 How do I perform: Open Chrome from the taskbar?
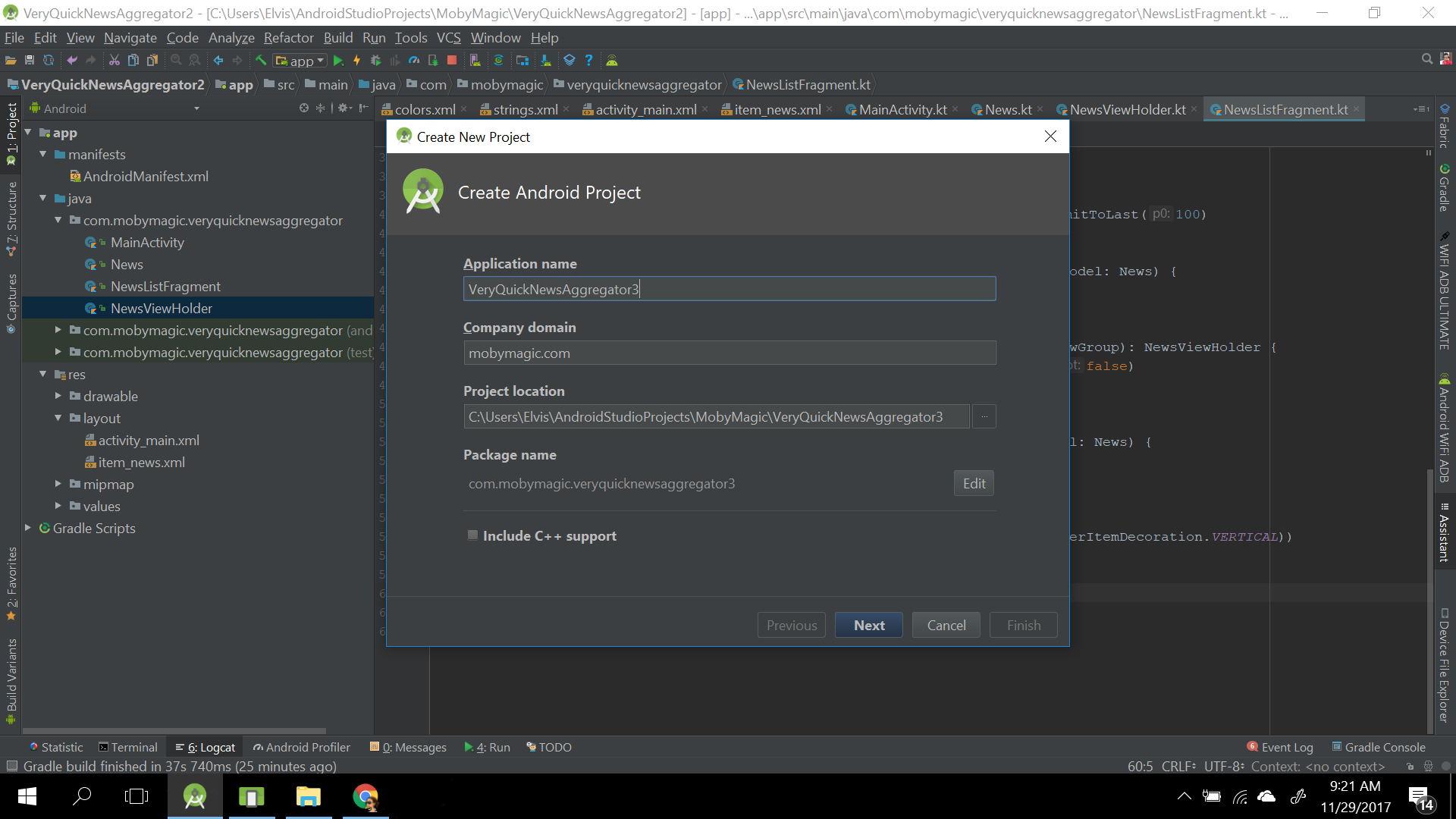[x=366, y=796]
